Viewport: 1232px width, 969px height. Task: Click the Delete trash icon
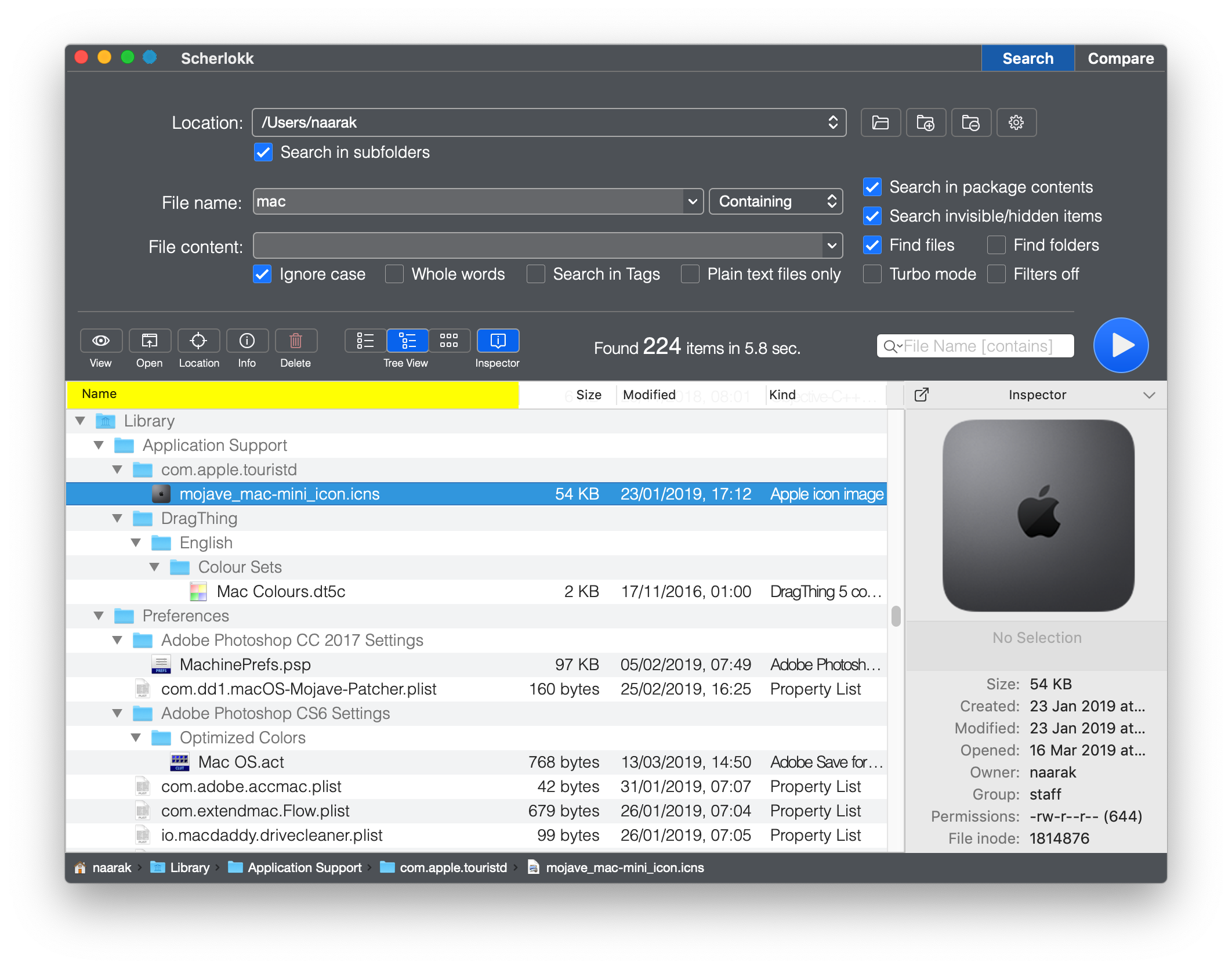pos(296,341)
